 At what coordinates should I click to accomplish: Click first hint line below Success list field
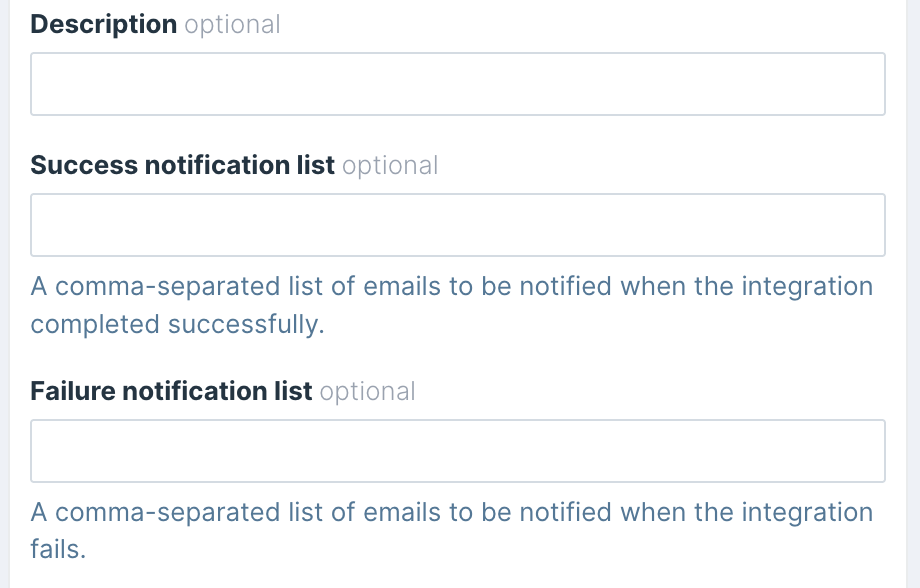pyautogui.click(x=451, y=287)
